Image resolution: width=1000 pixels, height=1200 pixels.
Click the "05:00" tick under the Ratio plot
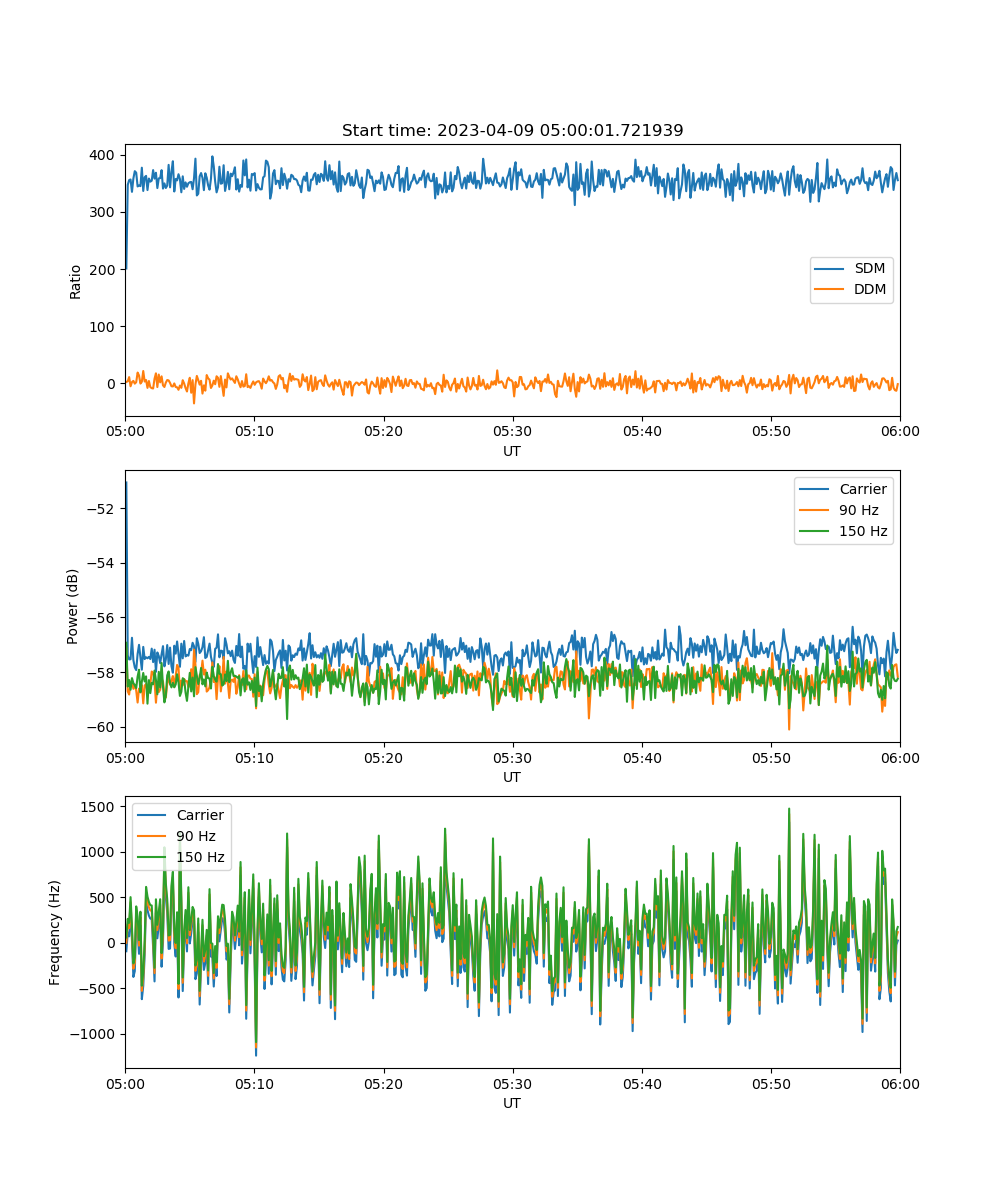pos(125,432)
